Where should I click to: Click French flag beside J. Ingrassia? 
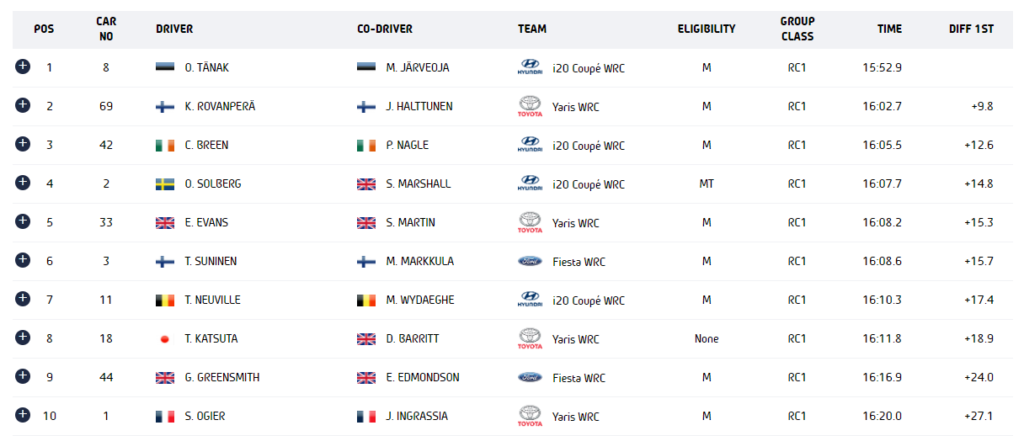click(366, 416)
